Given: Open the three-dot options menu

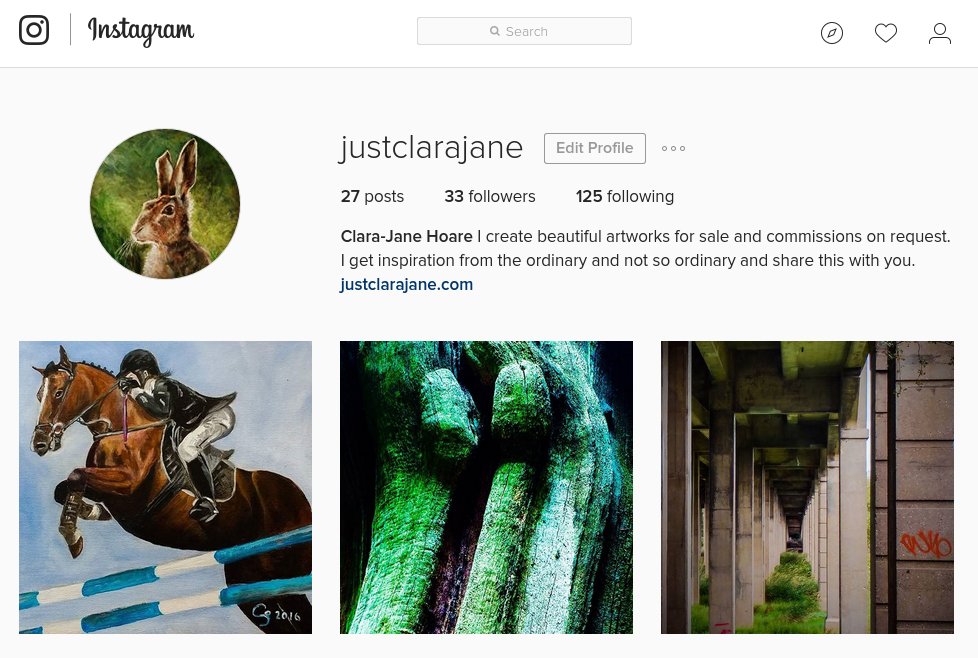Looking at the screenshot, I should point(674,148).
